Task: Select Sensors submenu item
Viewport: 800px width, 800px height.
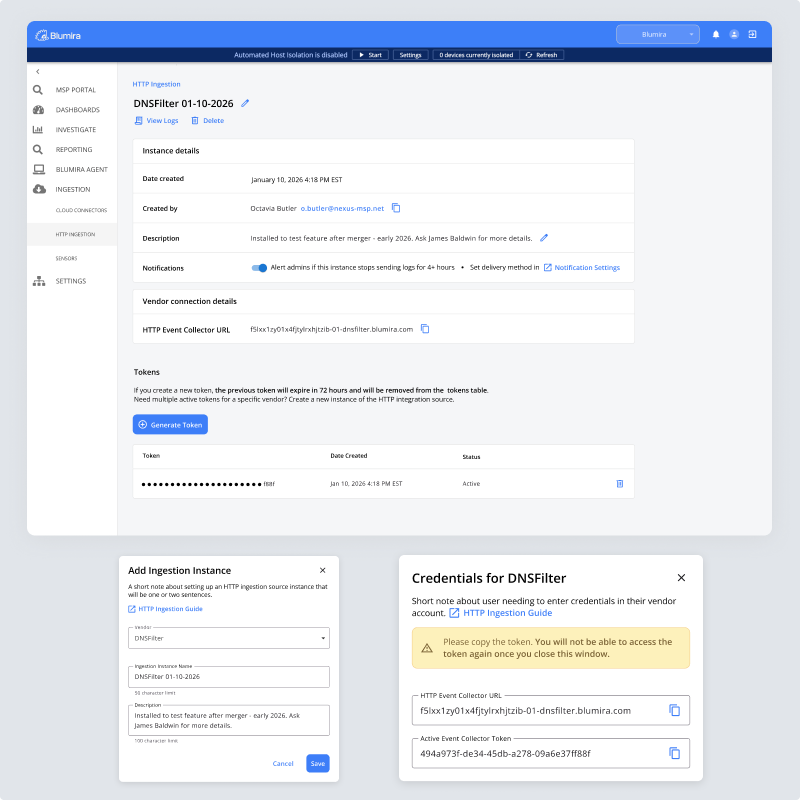Action: 66,258
